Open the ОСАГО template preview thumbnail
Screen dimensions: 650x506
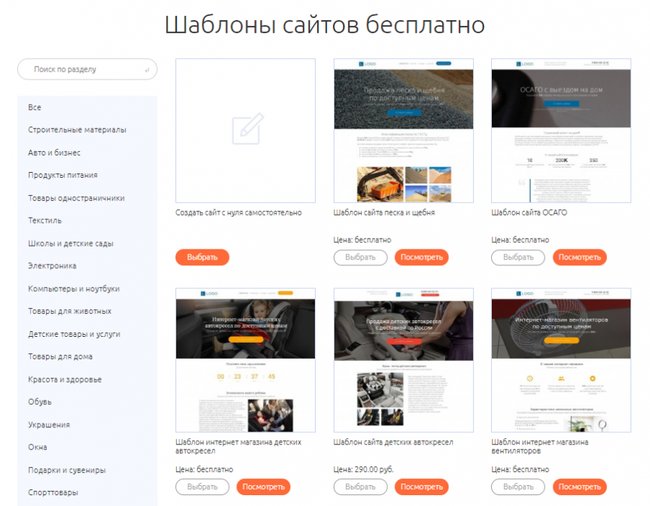tap(561, 130)
